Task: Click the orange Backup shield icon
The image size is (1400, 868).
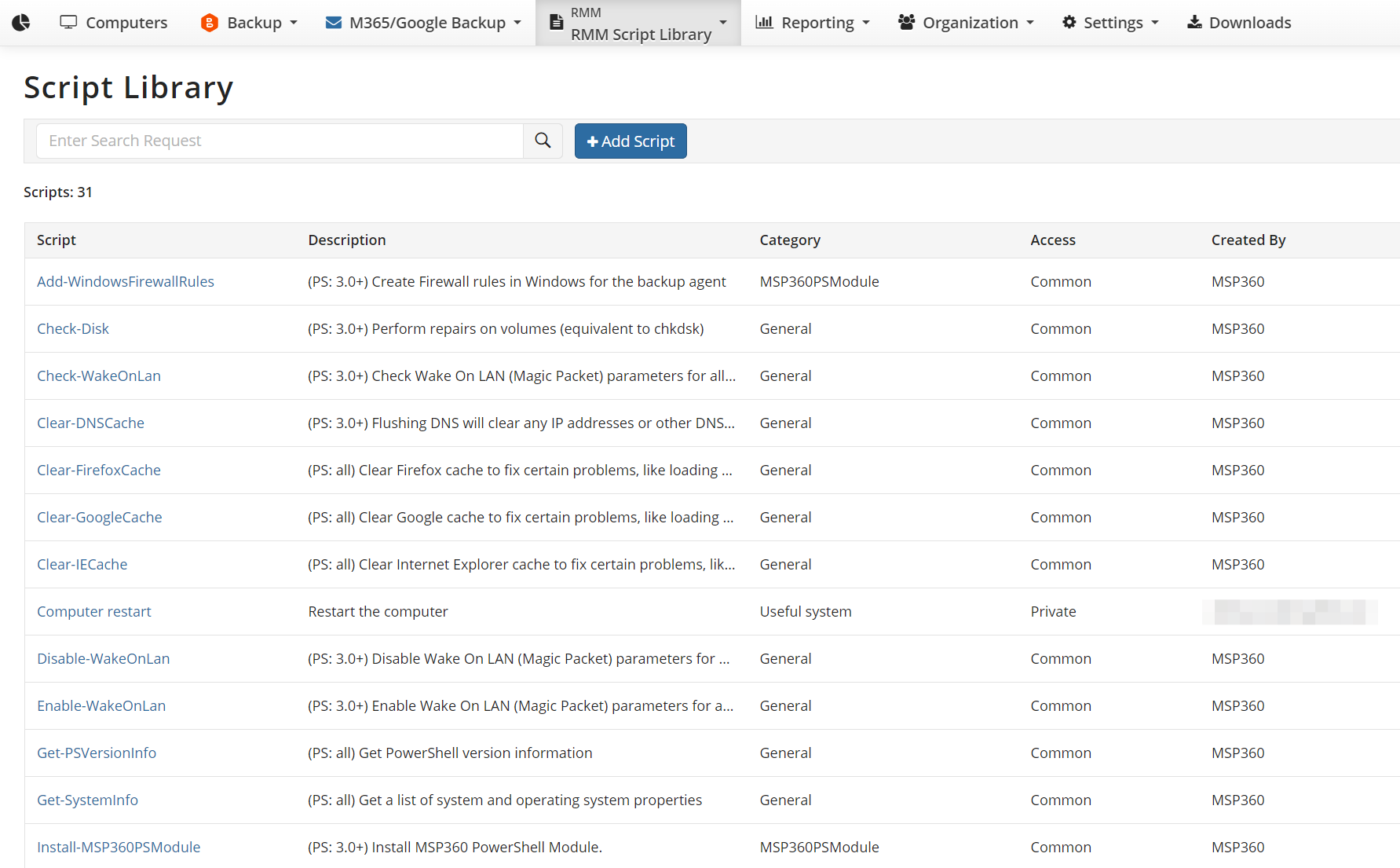Action: point(209,23)
